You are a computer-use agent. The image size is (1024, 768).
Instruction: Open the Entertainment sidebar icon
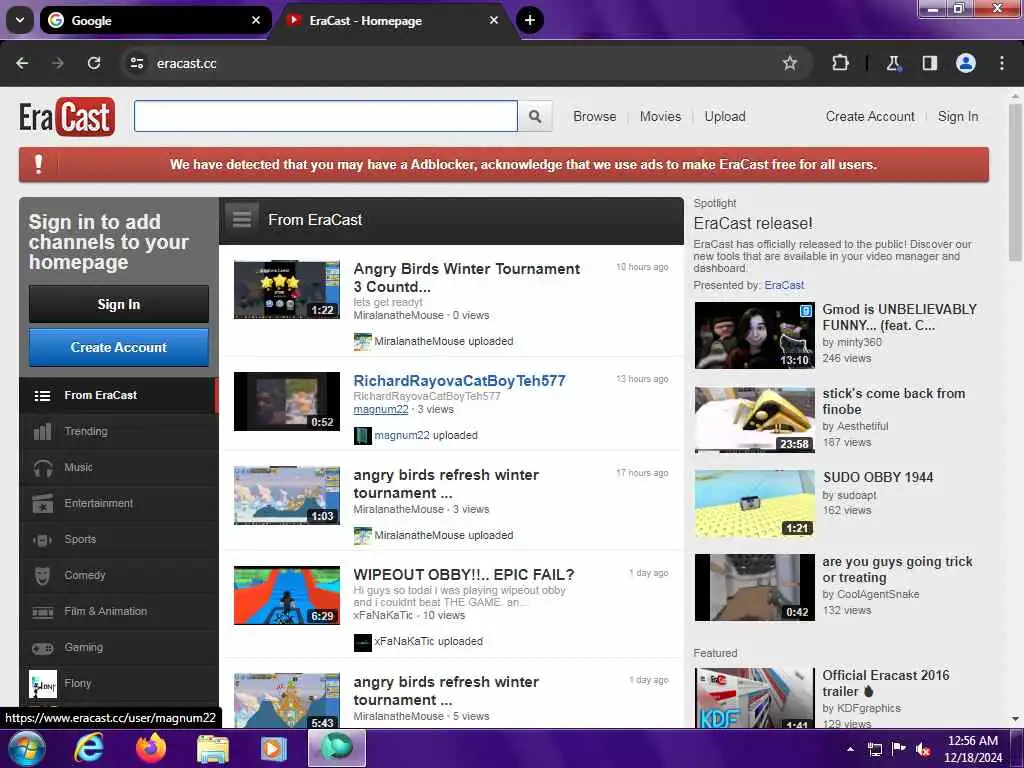tap(42, 504)
